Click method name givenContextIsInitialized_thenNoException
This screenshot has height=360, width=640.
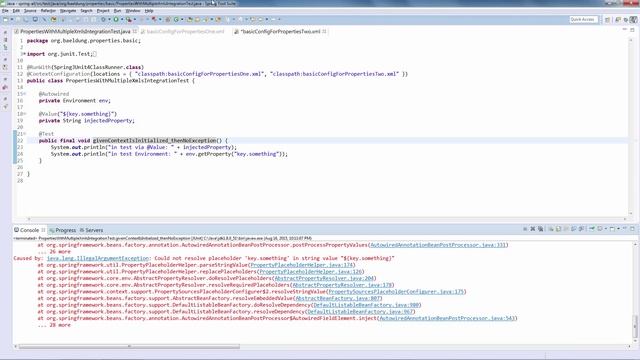click(x=154, y=140)
